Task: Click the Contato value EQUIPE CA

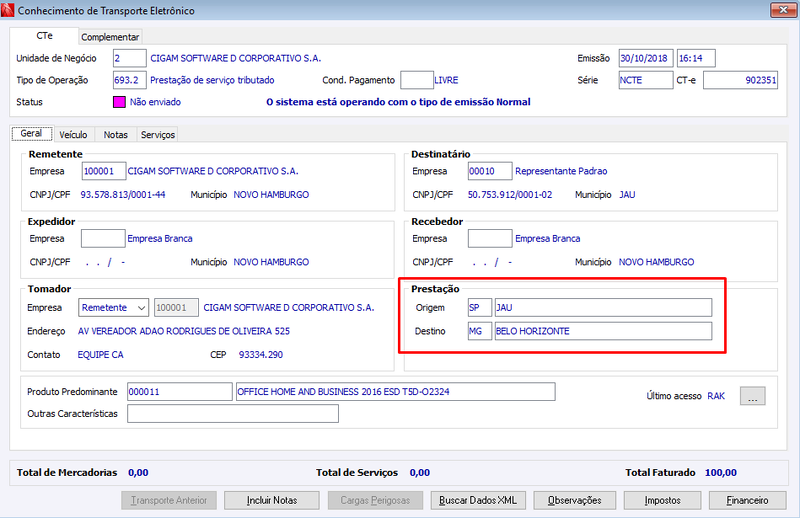Action: 101,355
